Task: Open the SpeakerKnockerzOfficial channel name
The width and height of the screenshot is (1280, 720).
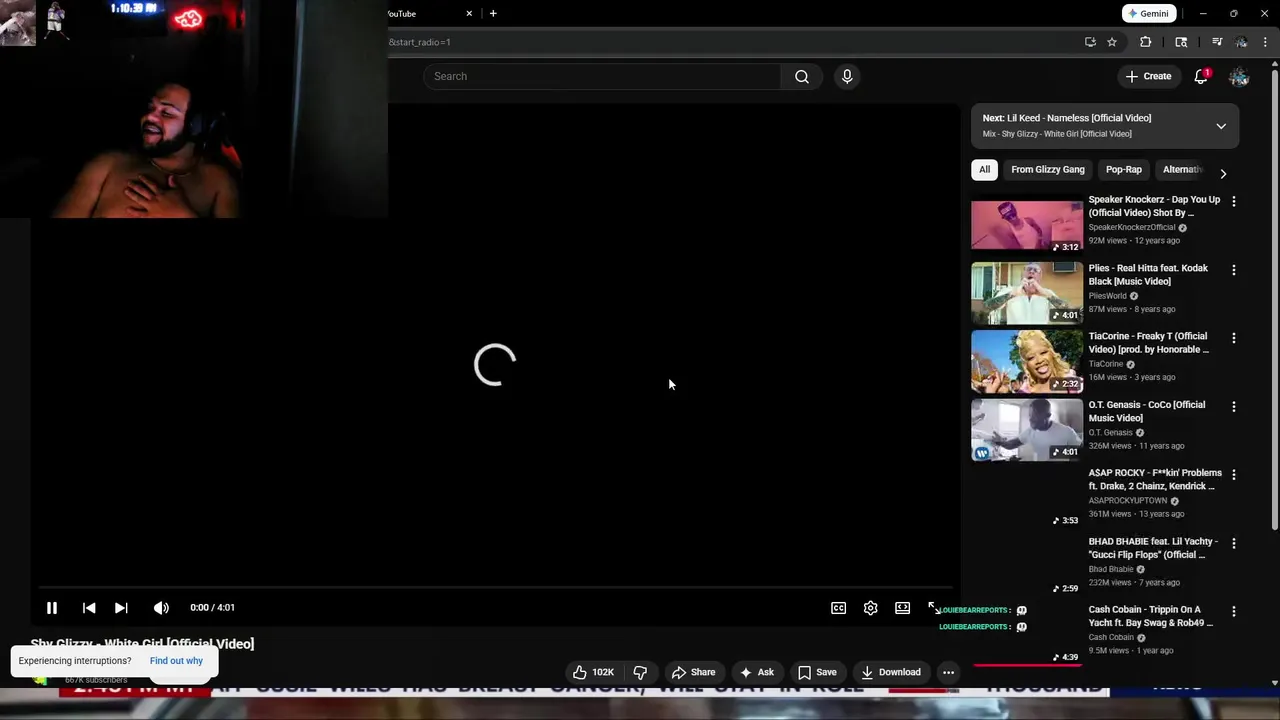Action: click(1132, 227)
